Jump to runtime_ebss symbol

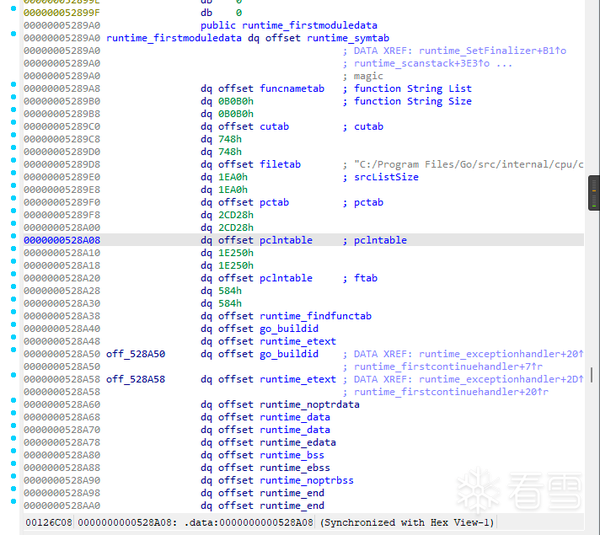(x=295, y=467)
